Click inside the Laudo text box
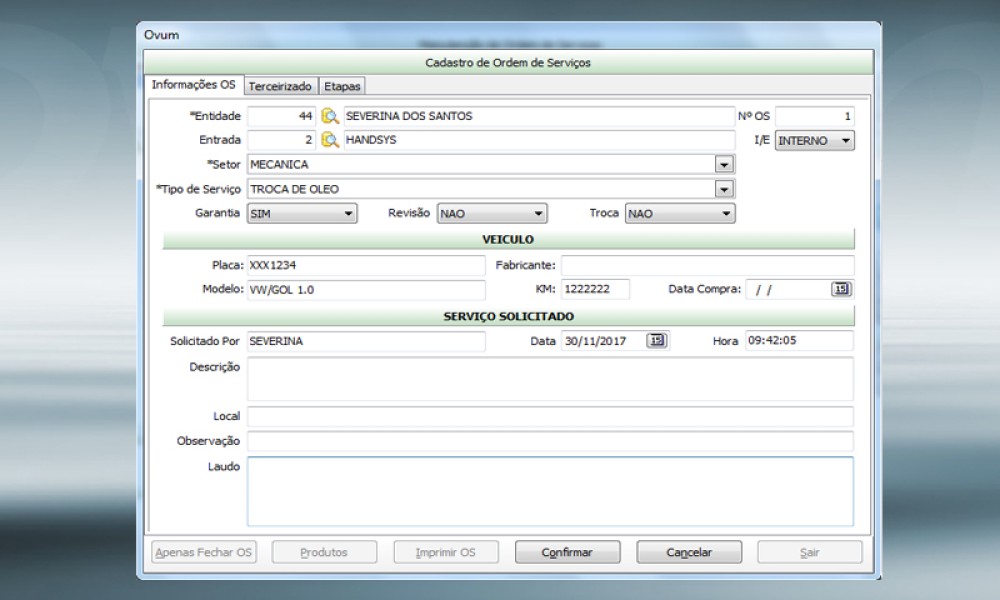This screenshot has height=600, width=1000. coord(550,491)
